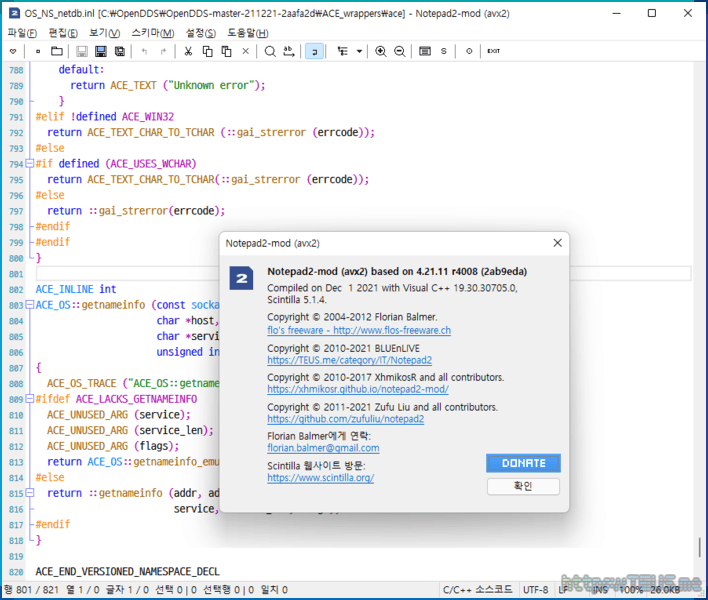Viewport: 708px width, 600px height.
Task: Maximize the Notepad2-mod window
Action: tap(652, 13)
